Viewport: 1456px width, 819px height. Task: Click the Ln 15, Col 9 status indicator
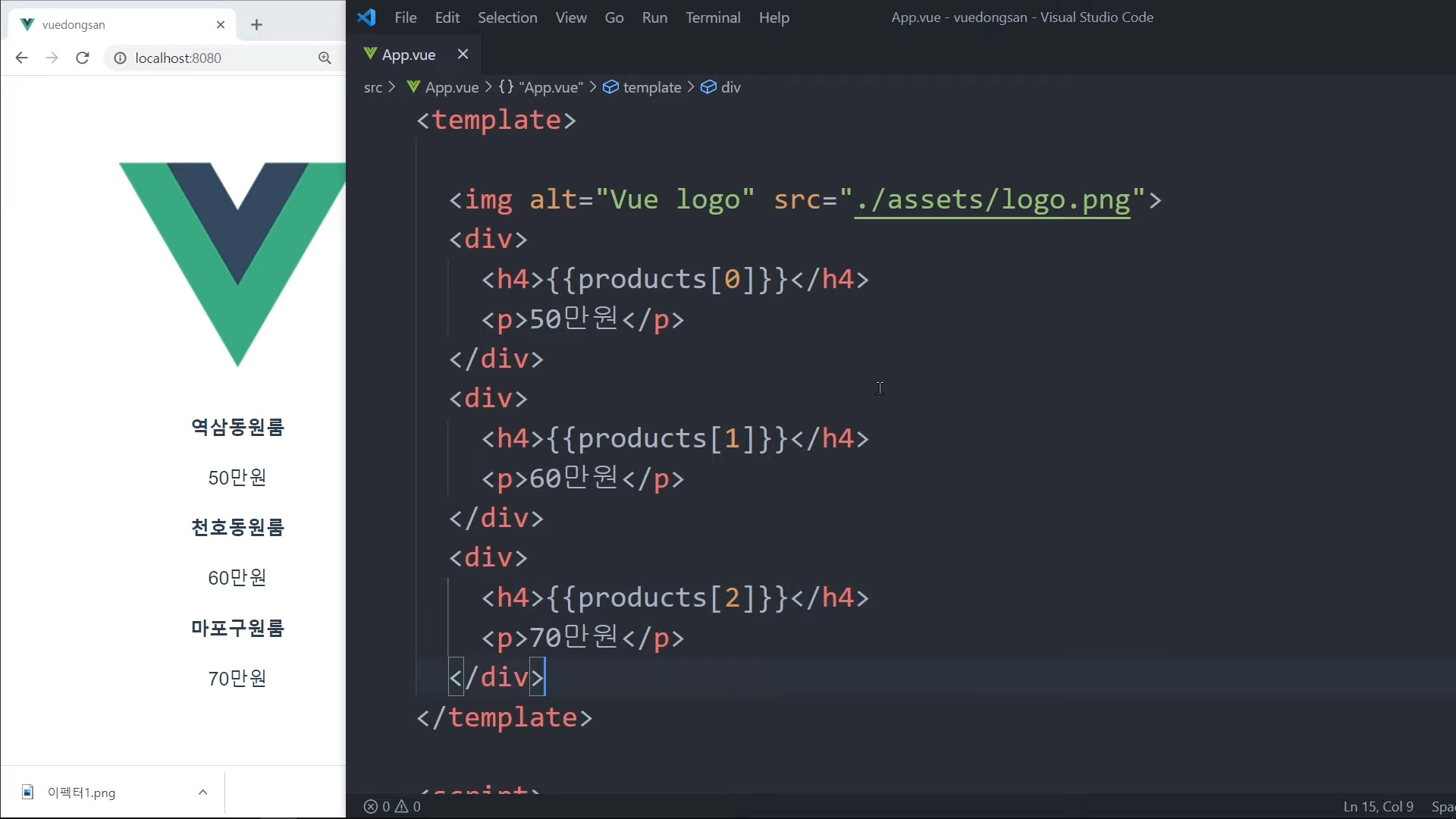tap(1378, 806)
